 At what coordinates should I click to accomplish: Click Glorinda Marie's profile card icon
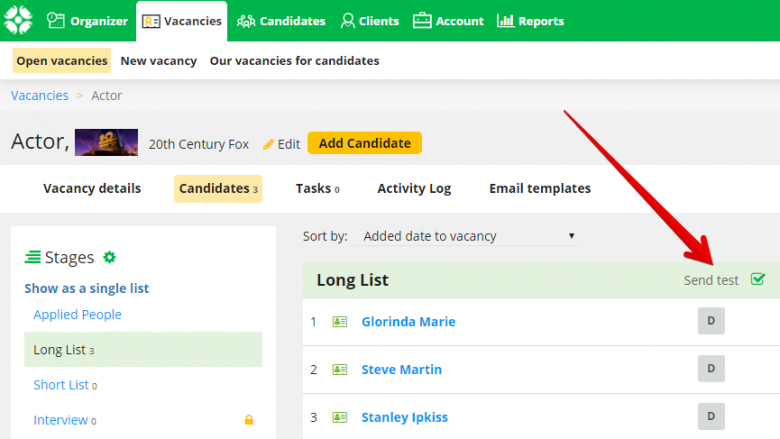(340, 322)
